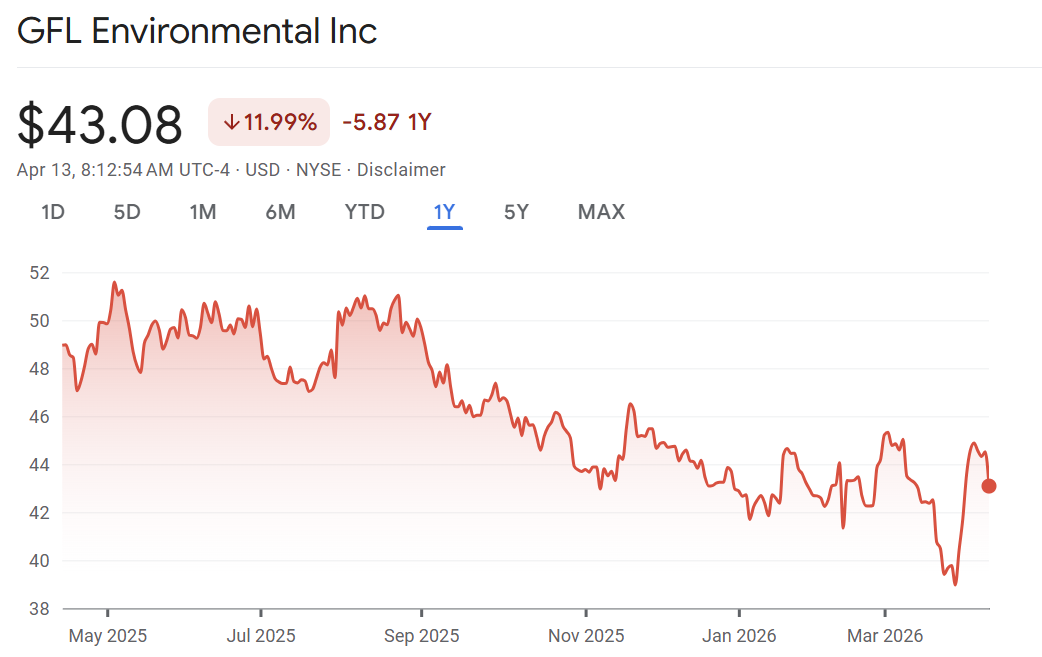The height and width of the screenshot is (657, 1042).
Task: Click the Nov 2025 axis label
Action: pos(587,636)
